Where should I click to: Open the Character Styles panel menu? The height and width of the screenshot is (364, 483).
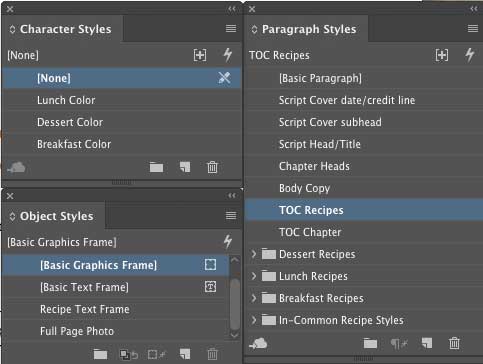click(231, 29)
